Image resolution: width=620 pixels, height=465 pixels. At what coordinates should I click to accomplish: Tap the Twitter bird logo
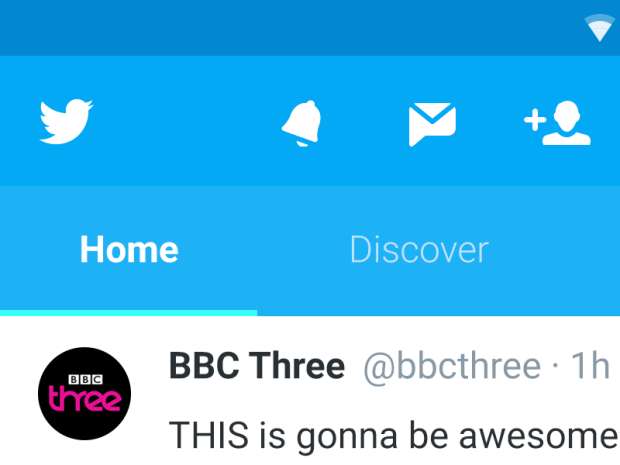click(66, 121)
